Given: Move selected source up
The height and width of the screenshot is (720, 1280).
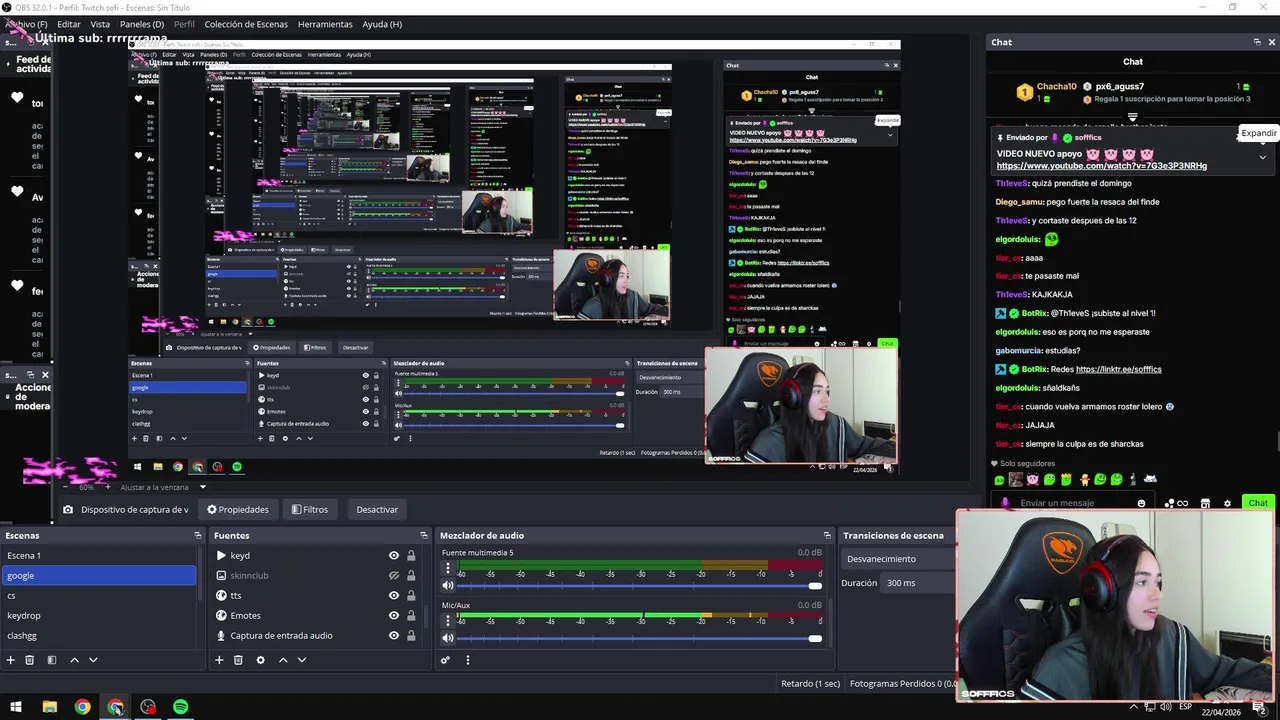Looking at the screenshot, I should point(283,660).
